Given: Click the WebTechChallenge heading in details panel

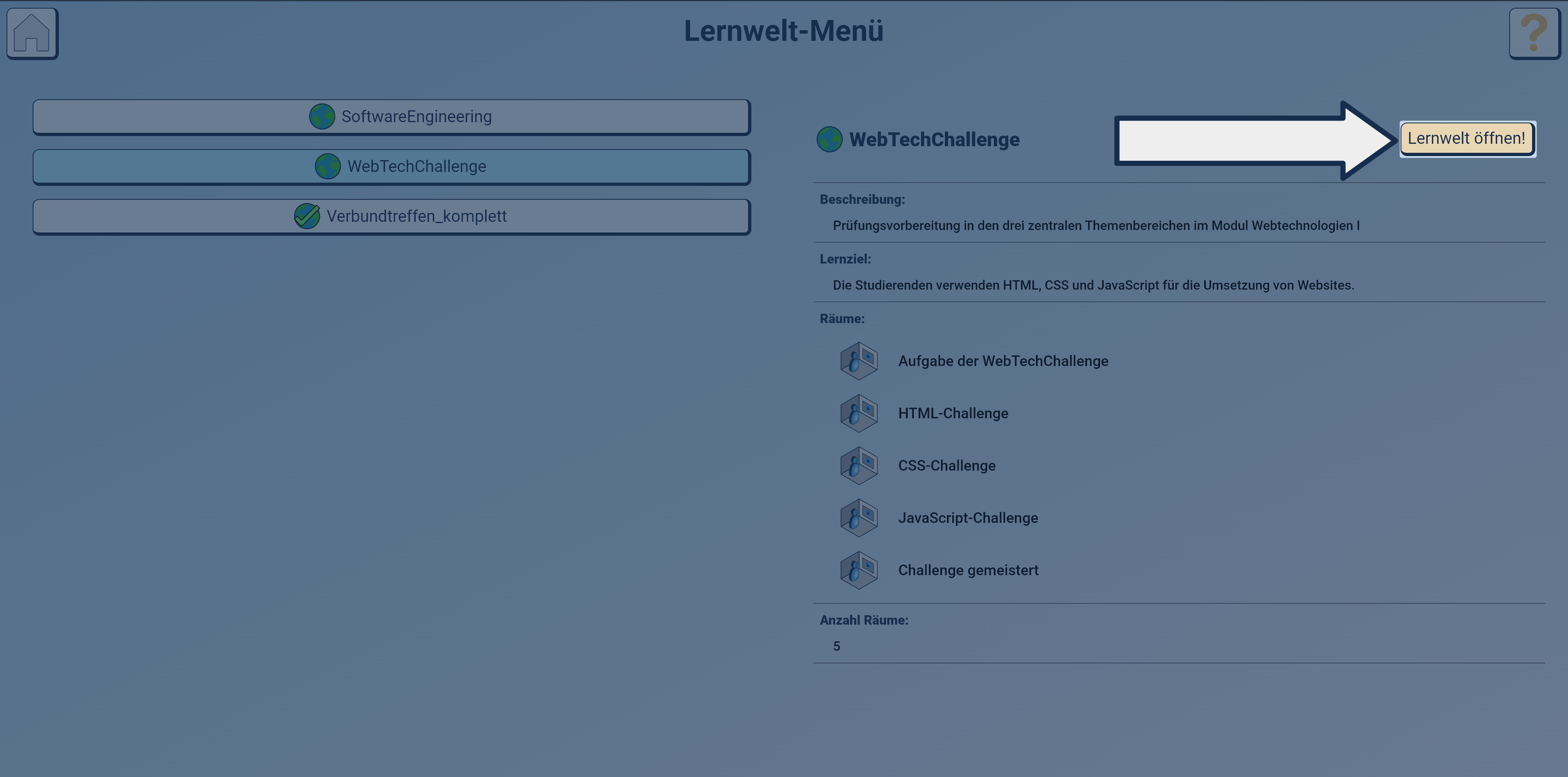Looking at the screenshot, I should pos(934,139).
